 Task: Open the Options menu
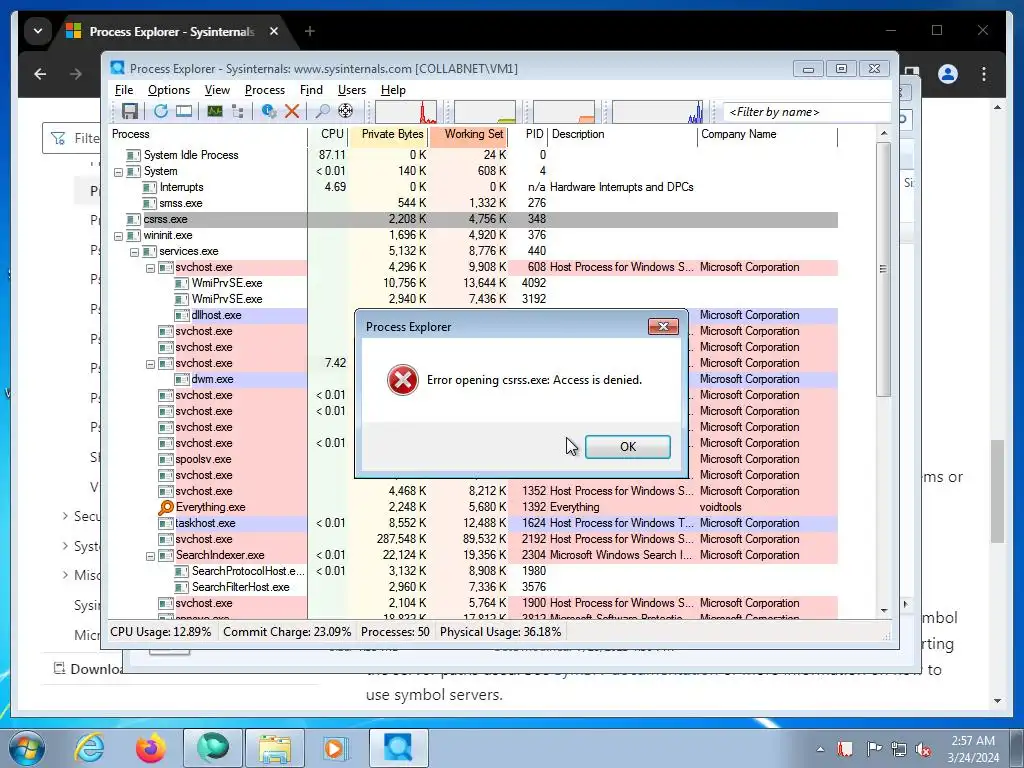click(168, 90)
